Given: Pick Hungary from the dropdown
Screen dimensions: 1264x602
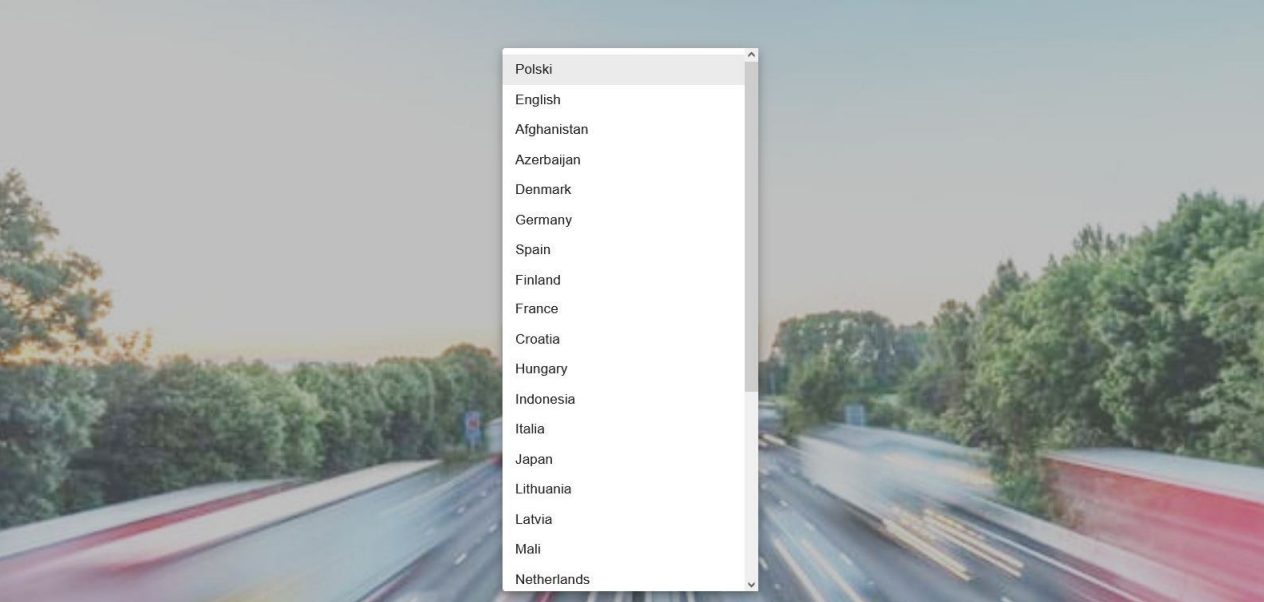Looking at the screenshot, I should (x=623, y=369).
